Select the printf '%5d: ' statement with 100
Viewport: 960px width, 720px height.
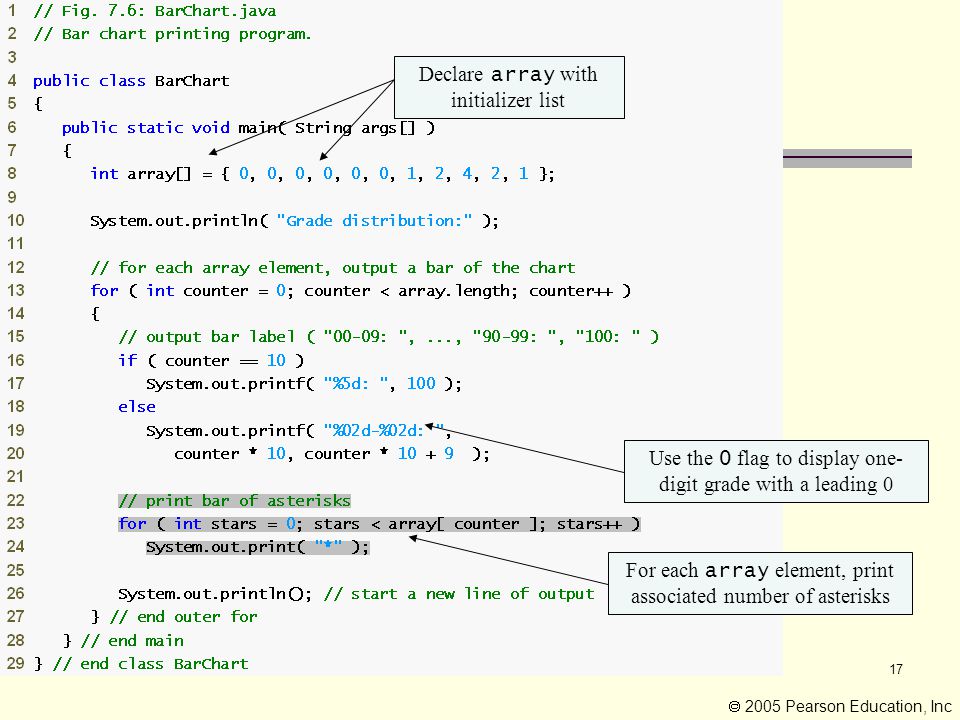(x=304, y=384)
